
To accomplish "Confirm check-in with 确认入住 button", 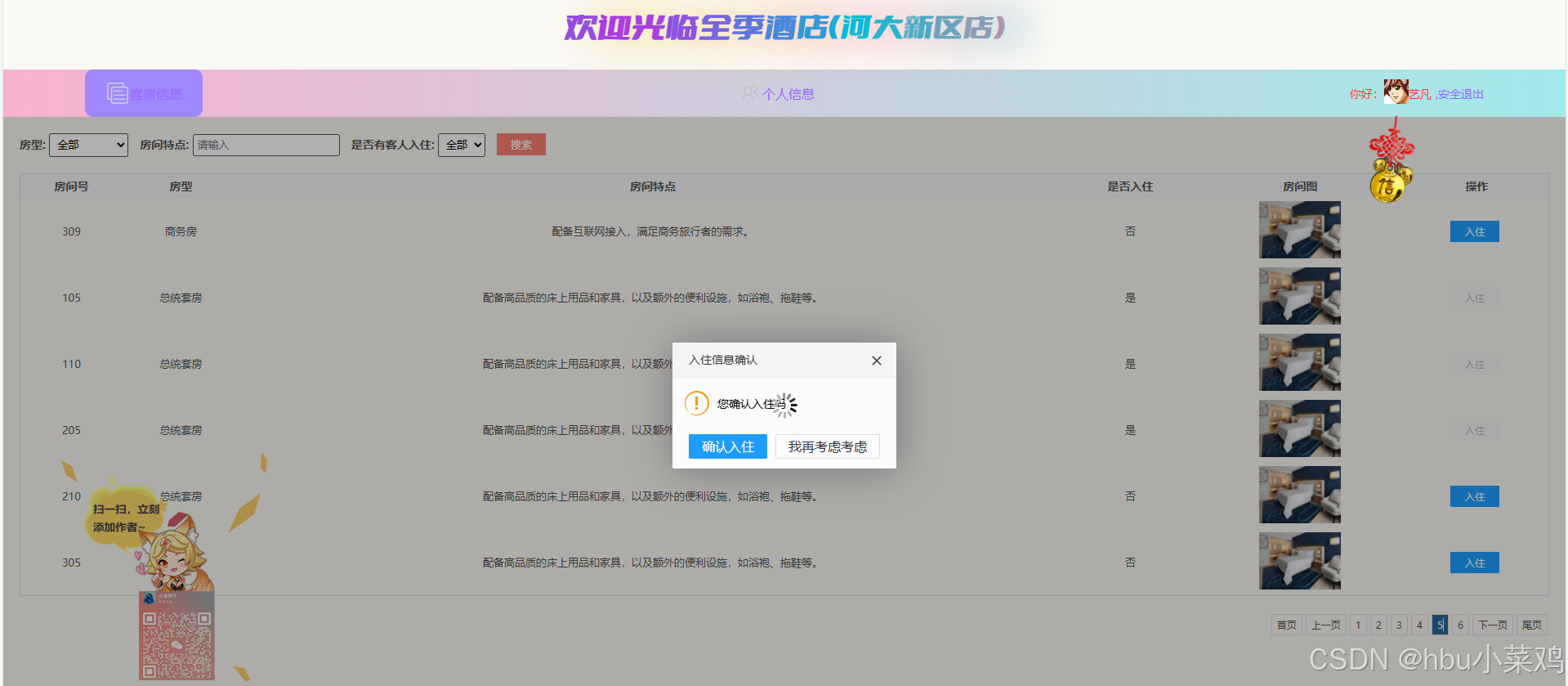I will (727, 446).
